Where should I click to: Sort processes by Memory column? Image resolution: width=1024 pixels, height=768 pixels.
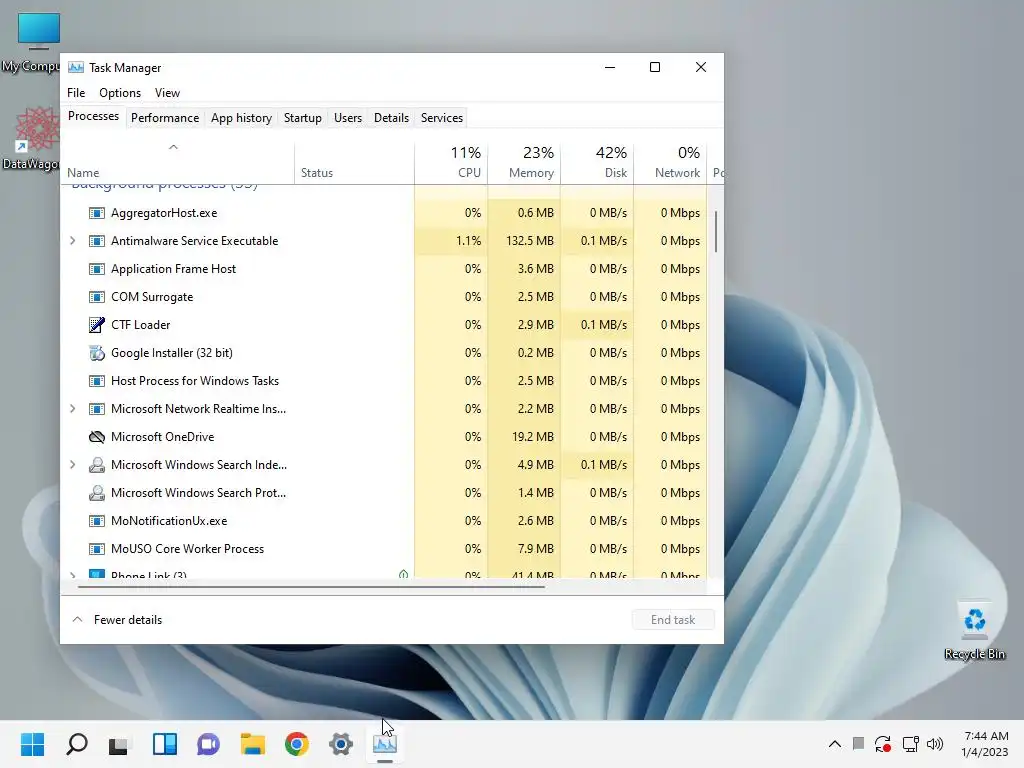pyautogui.click(x=524, y=163)
